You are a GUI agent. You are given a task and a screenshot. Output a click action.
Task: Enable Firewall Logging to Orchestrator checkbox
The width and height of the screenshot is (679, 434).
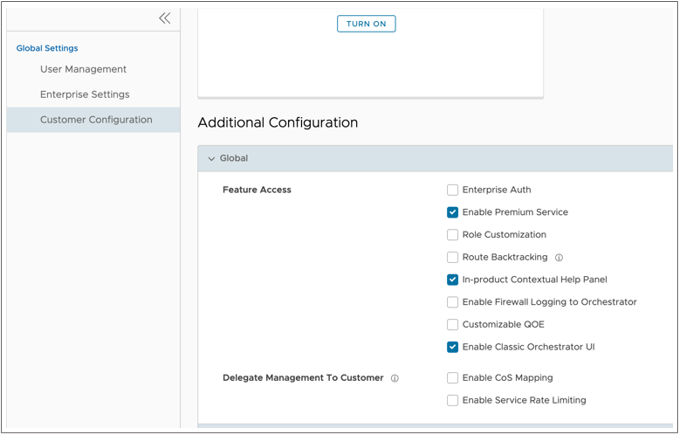click(x=453, y=302)
